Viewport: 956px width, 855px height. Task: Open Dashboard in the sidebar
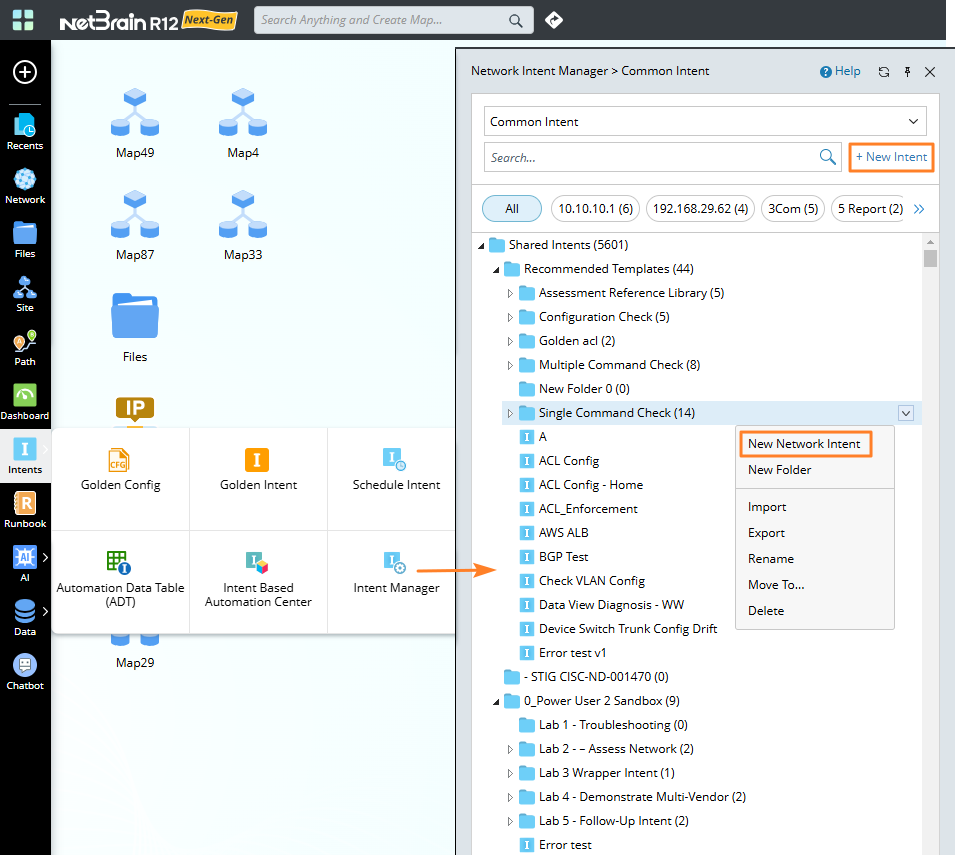click(x=25, y=402)
